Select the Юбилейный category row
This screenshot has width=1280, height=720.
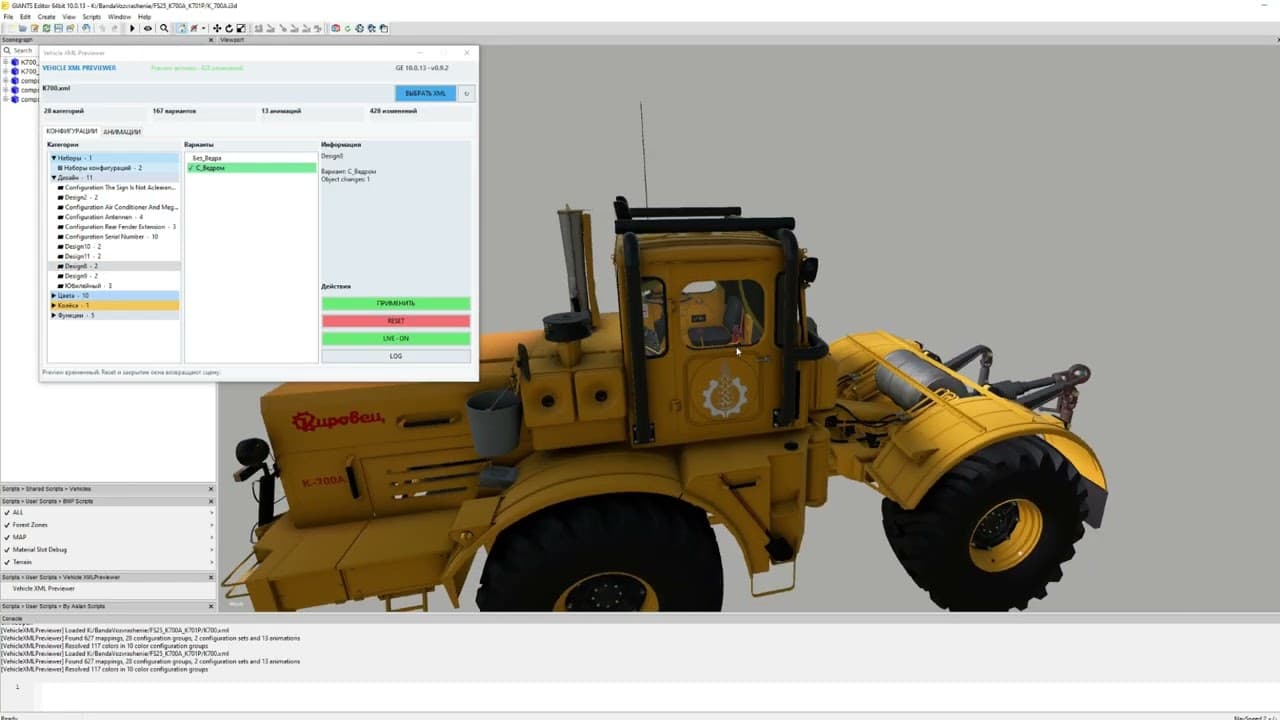click(114, 286)
